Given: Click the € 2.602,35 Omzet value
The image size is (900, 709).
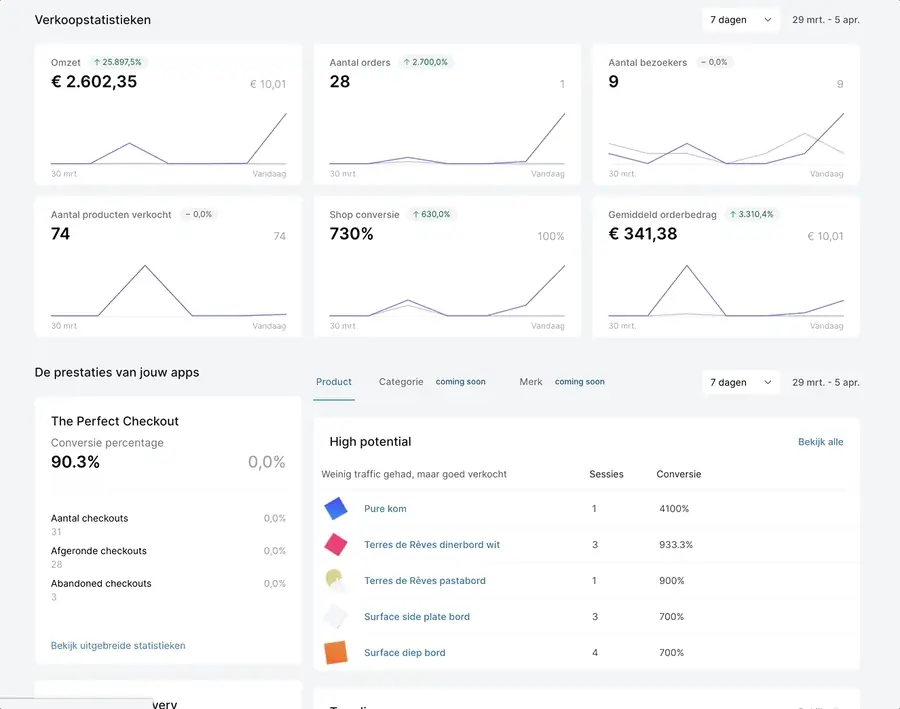Looking at the screenshot, I should coord(94,82).
